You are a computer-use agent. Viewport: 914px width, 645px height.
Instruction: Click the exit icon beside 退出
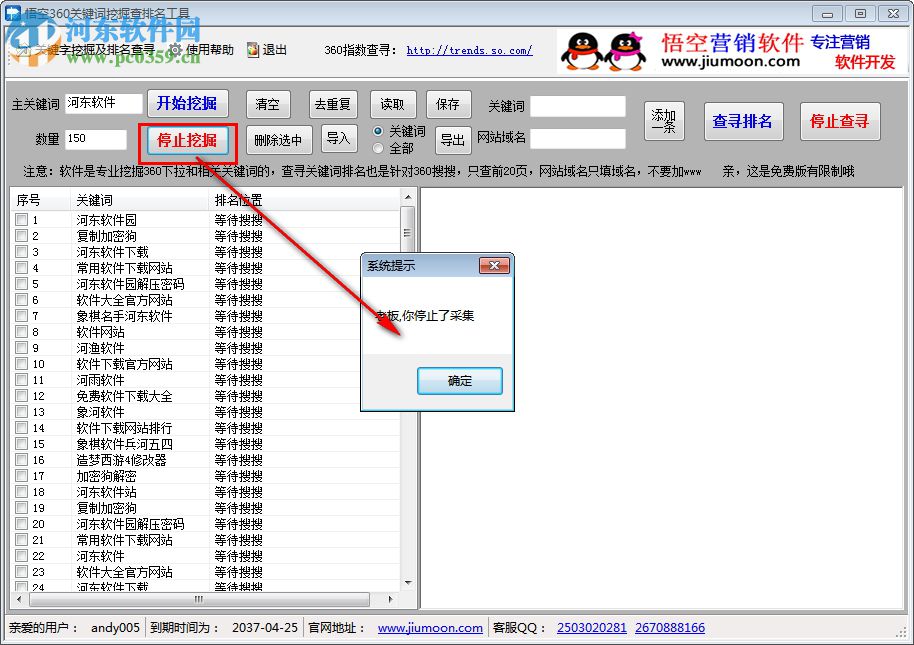click(x=252, y=50)
